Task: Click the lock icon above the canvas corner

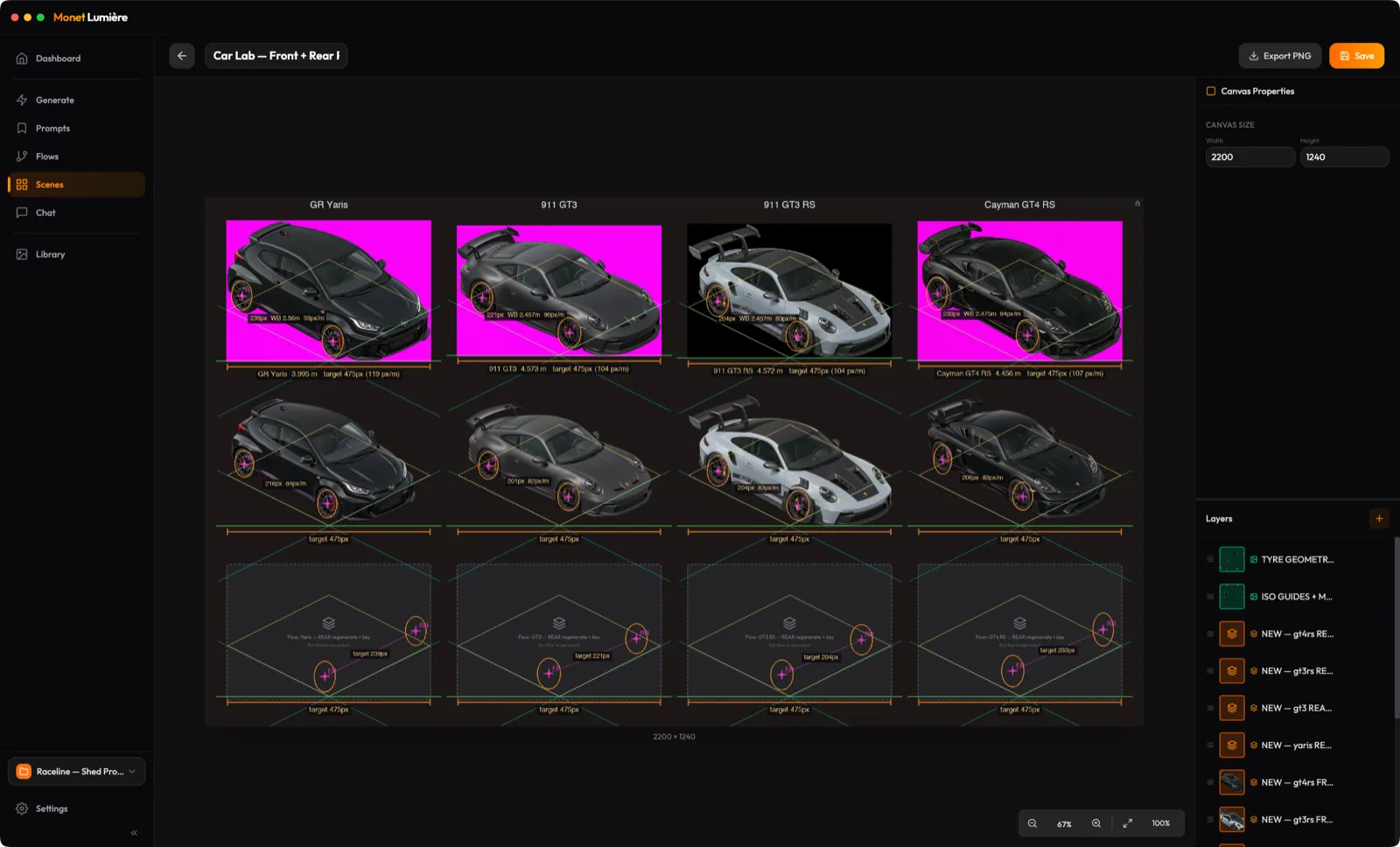Action: pos(1137,203)
